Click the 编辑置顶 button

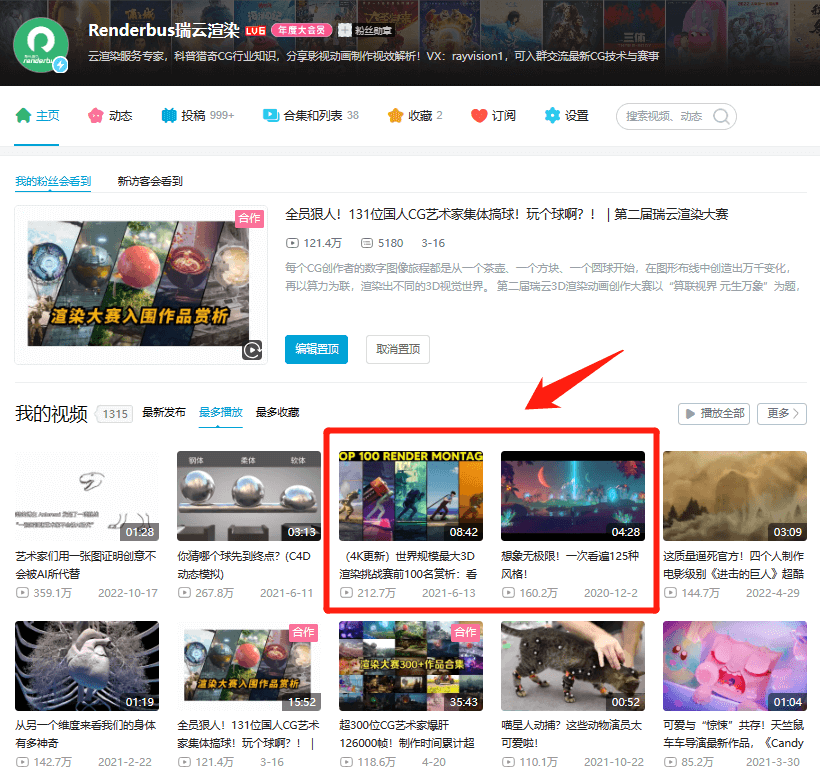point(316,349)
